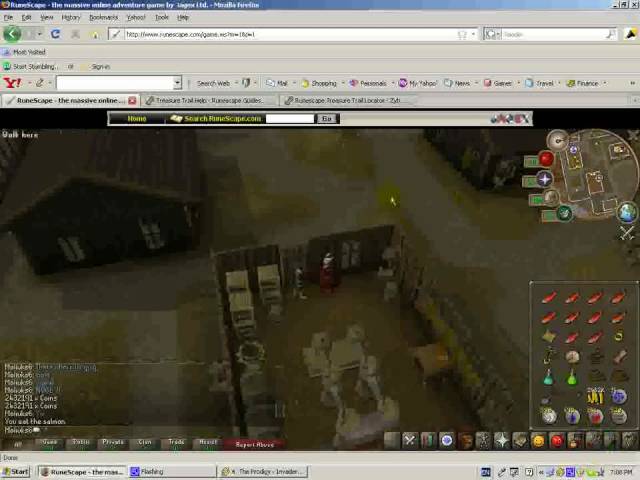Expand the Yahoo search box dropdown arrow
This screenshot has height=480, width=640.
point(177,83)
